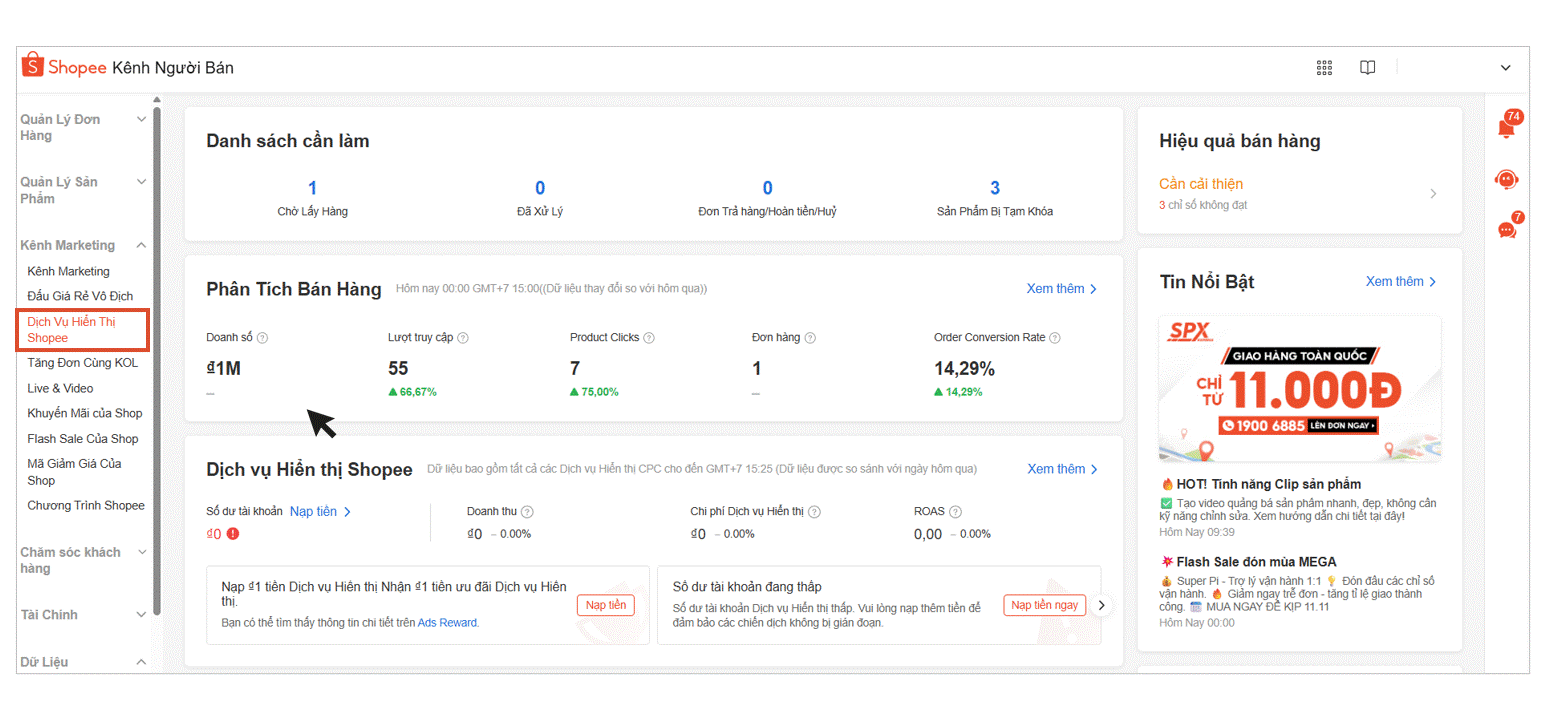Image resolution: width=1546 pixels, height=720 pixels.
Task: Click the red balance warning icon
Action: tap(233, 534)
